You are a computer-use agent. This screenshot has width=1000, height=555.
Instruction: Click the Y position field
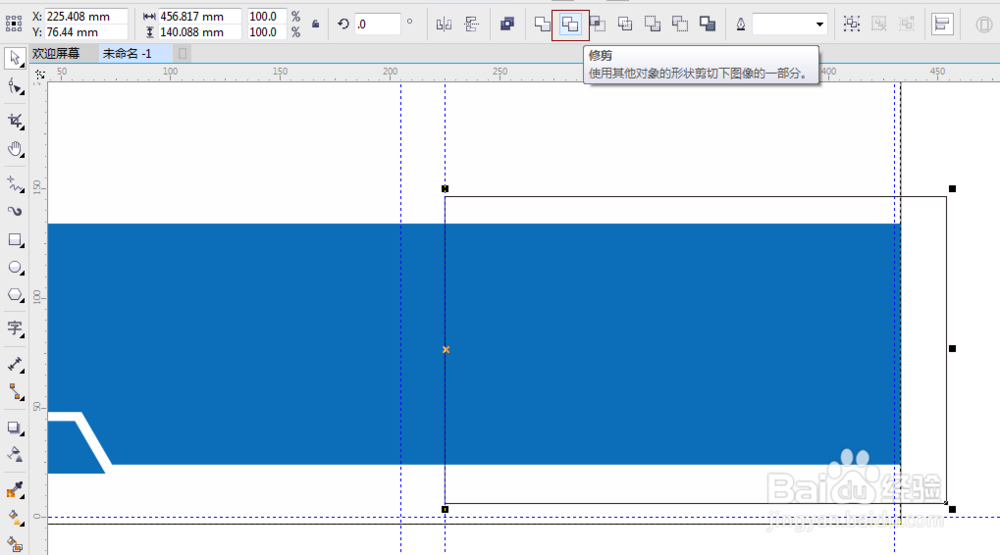86,32
